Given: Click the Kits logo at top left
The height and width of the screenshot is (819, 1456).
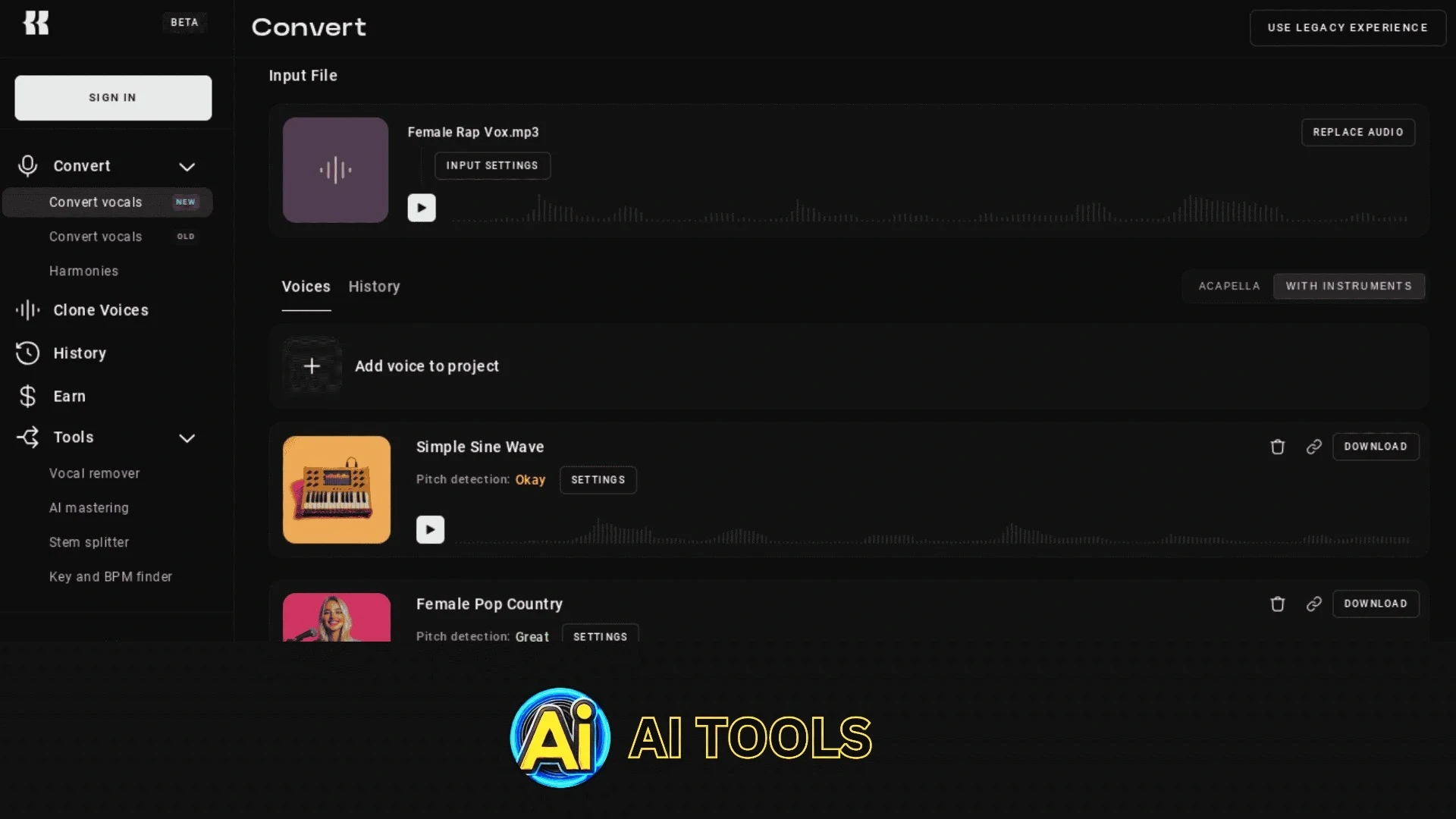Looking at the screenshot, I should [x=37, y=23].
